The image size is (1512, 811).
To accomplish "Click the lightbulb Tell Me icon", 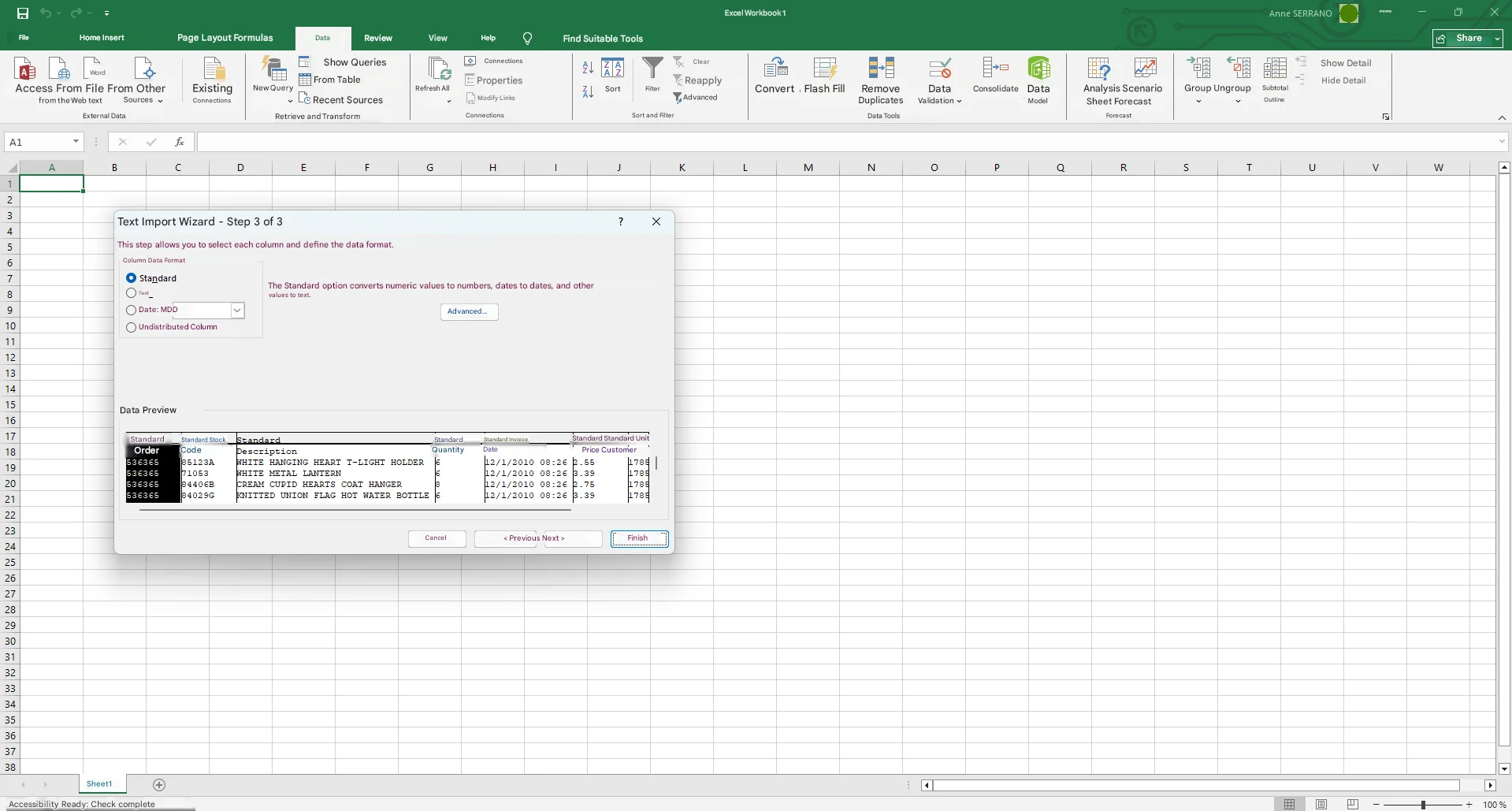I will pos(527,38).
